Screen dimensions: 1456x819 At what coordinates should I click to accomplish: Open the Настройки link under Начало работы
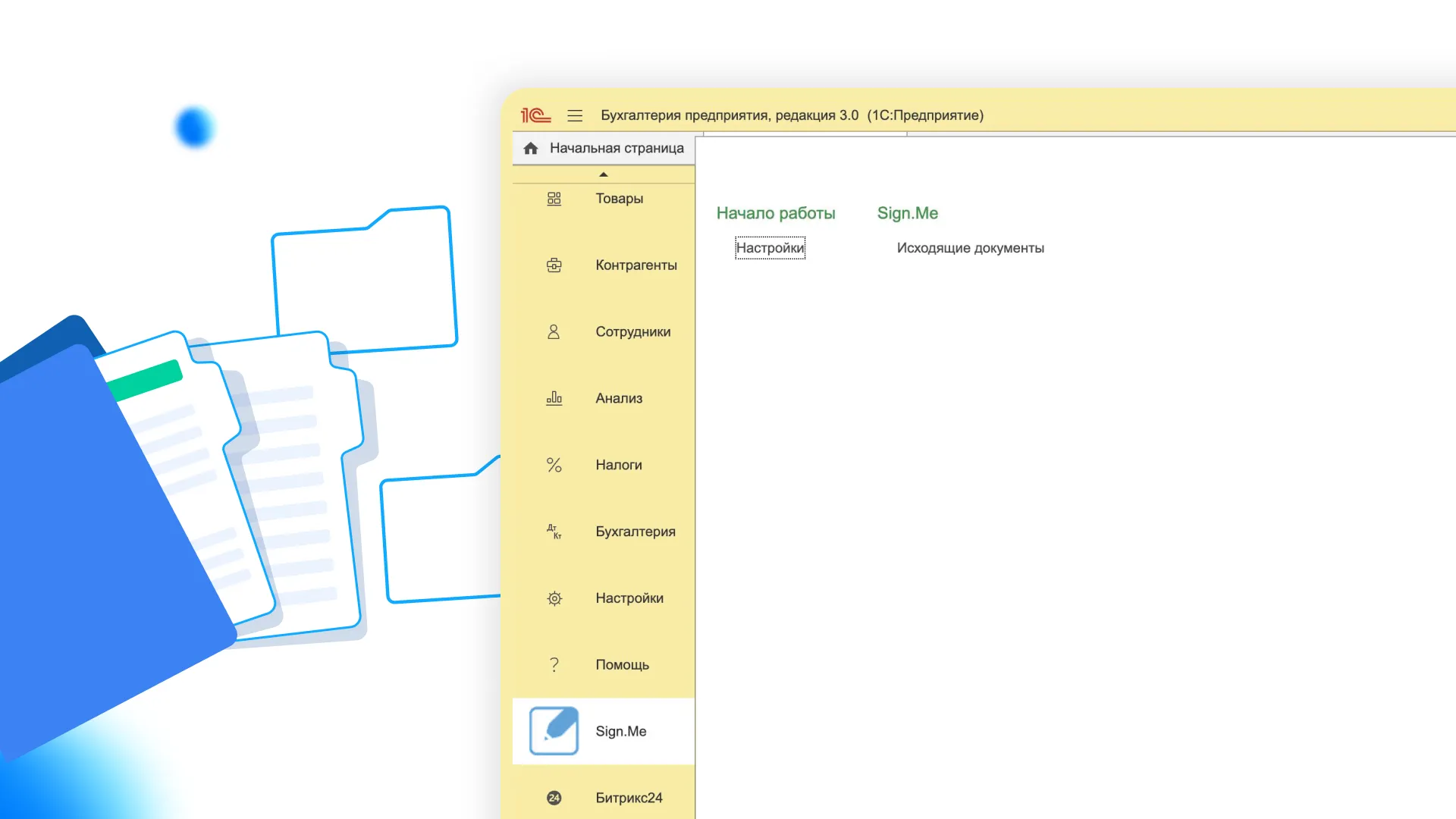[x=770, y=248]
